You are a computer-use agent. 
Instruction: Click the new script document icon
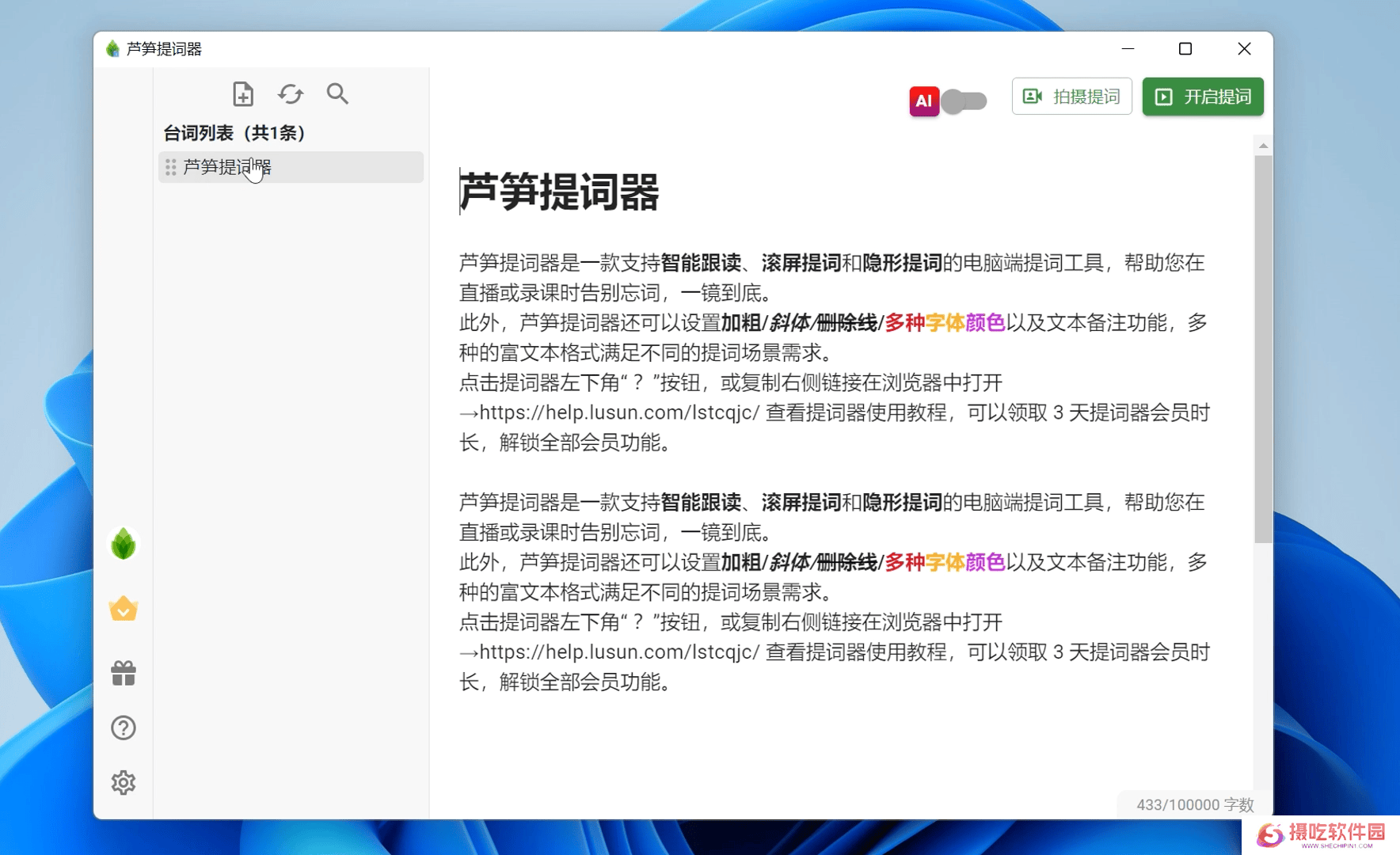(x=243, y=94)
